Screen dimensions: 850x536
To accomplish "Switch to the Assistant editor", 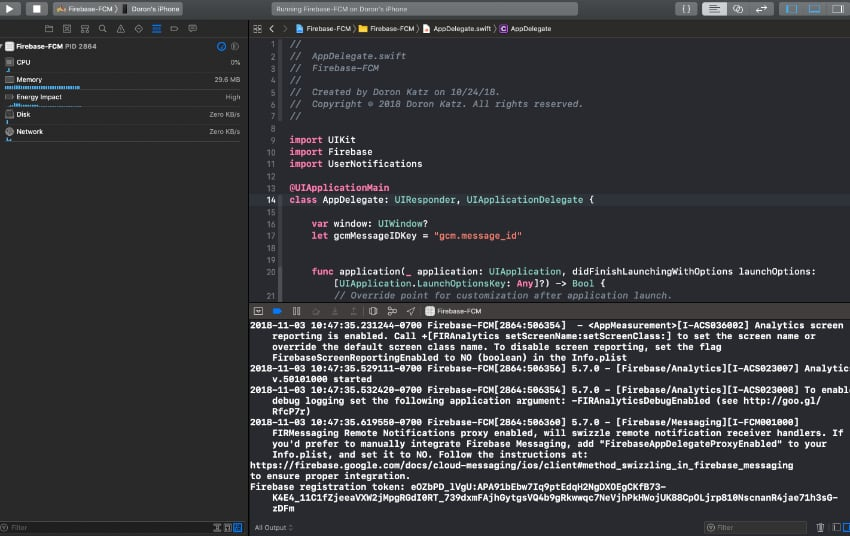I will point(738,9).
